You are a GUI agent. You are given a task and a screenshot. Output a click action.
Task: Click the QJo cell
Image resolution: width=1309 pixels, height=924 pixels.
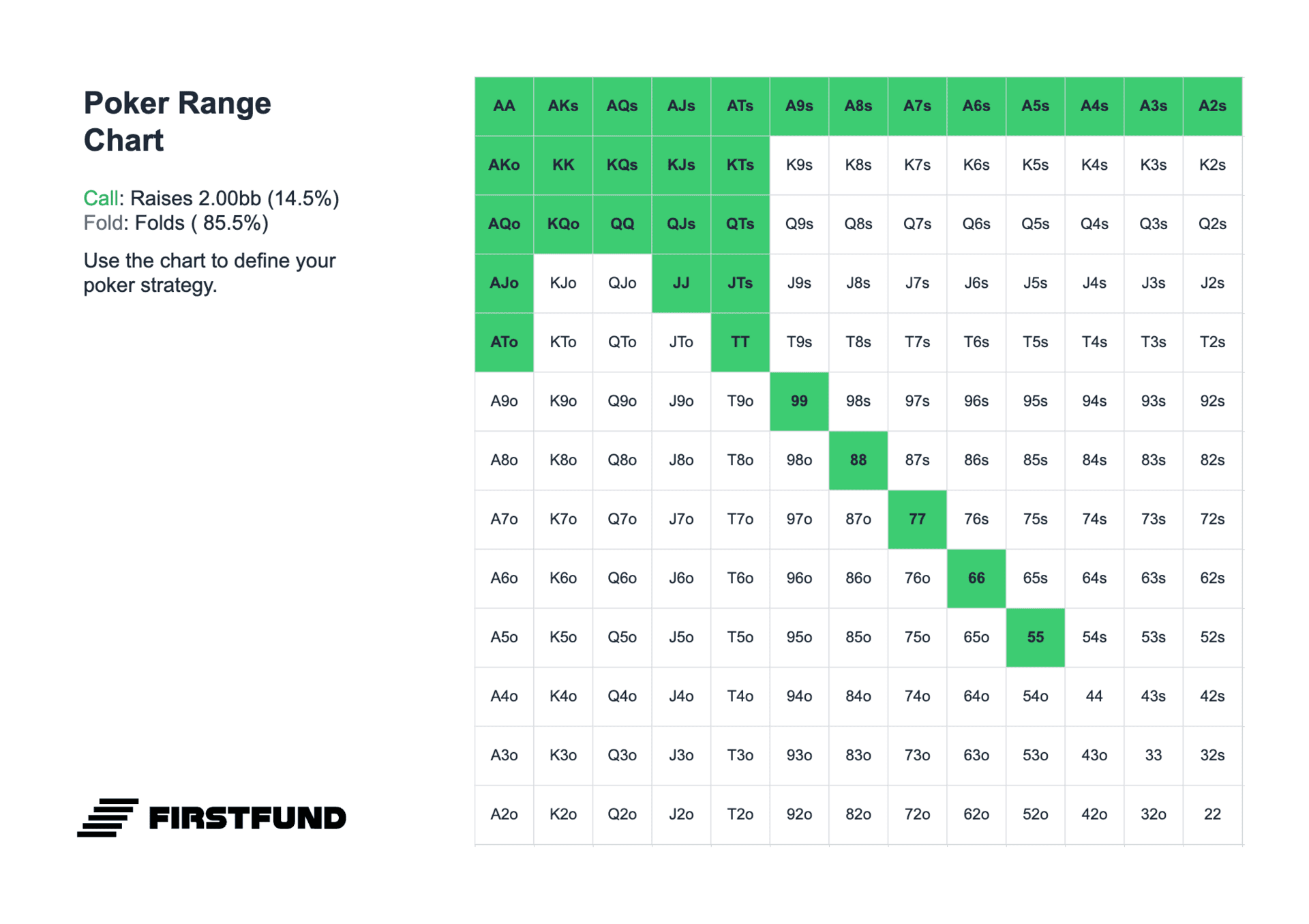[622, 283]
